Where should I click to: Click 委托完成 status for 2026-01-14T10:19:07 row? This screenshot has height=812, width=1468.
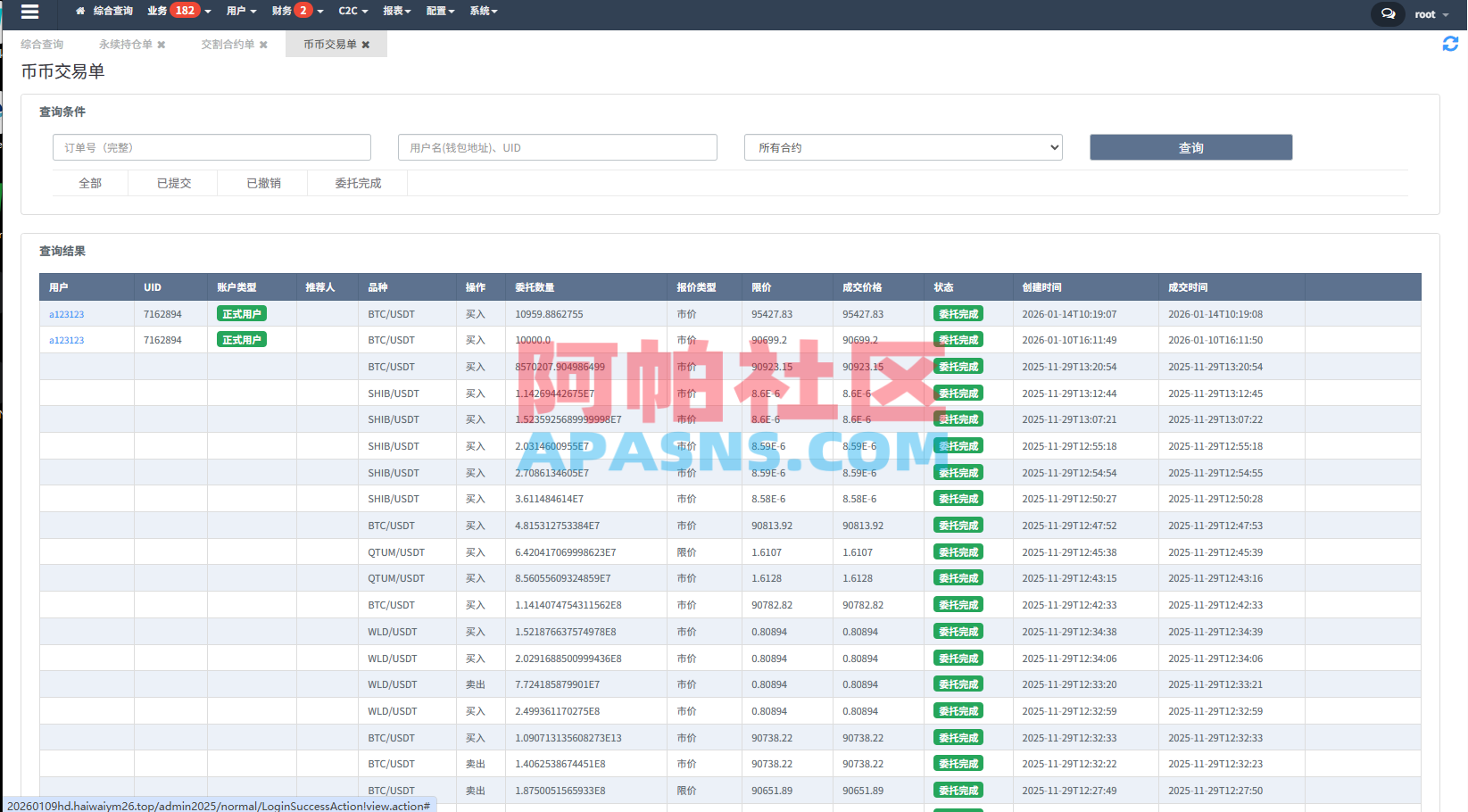[958, 313]
